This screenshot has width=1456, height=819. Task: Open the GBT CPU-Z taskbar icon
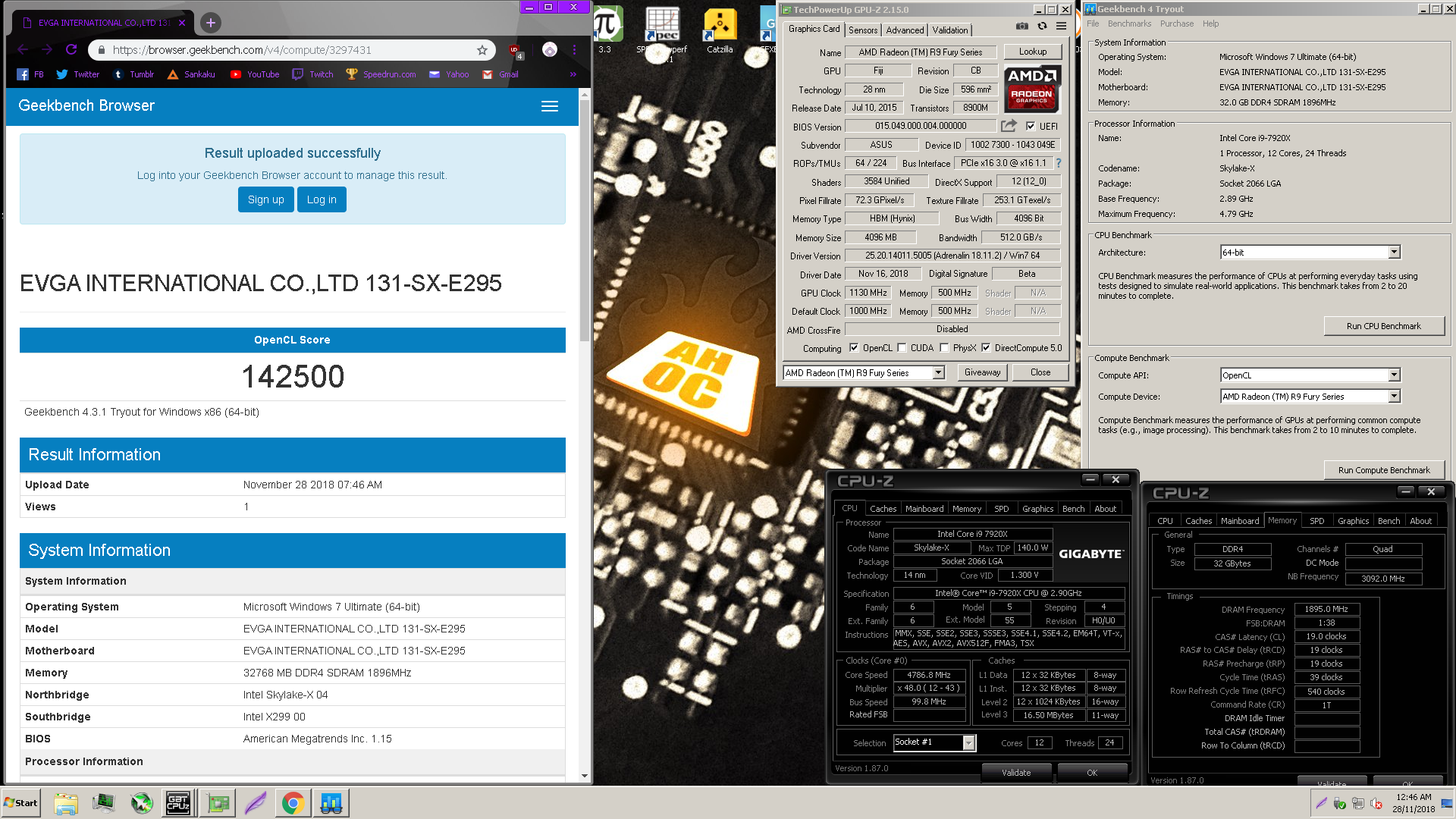178,803
